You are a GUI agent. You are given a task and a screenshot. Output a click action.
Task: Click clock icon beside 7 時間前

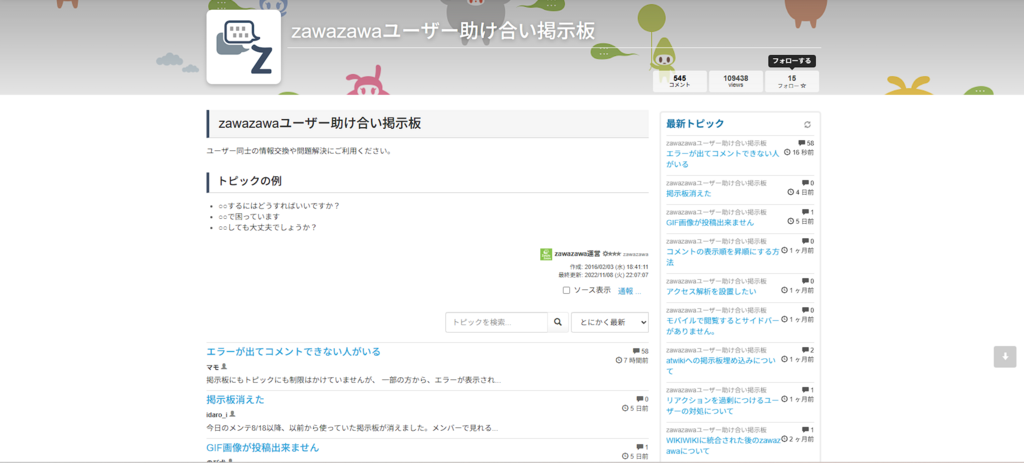619,360
